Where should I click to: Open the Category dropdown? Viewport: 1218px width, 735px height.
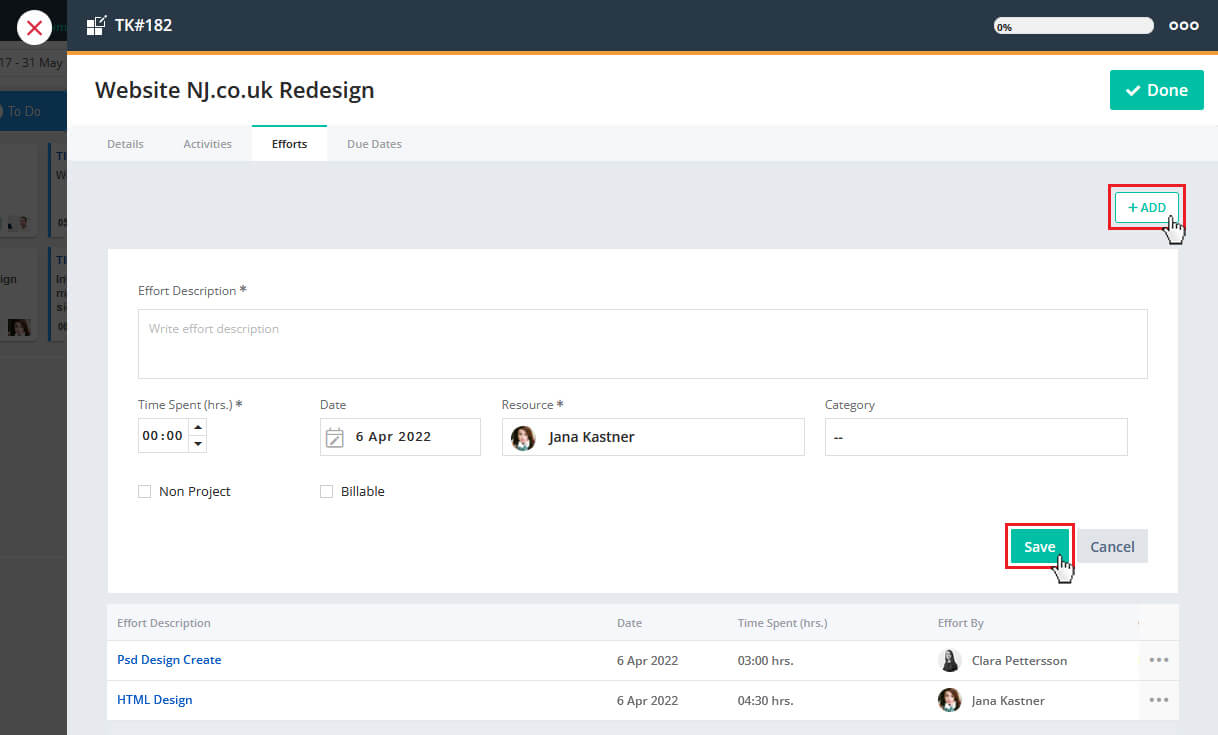pos(976,437)
